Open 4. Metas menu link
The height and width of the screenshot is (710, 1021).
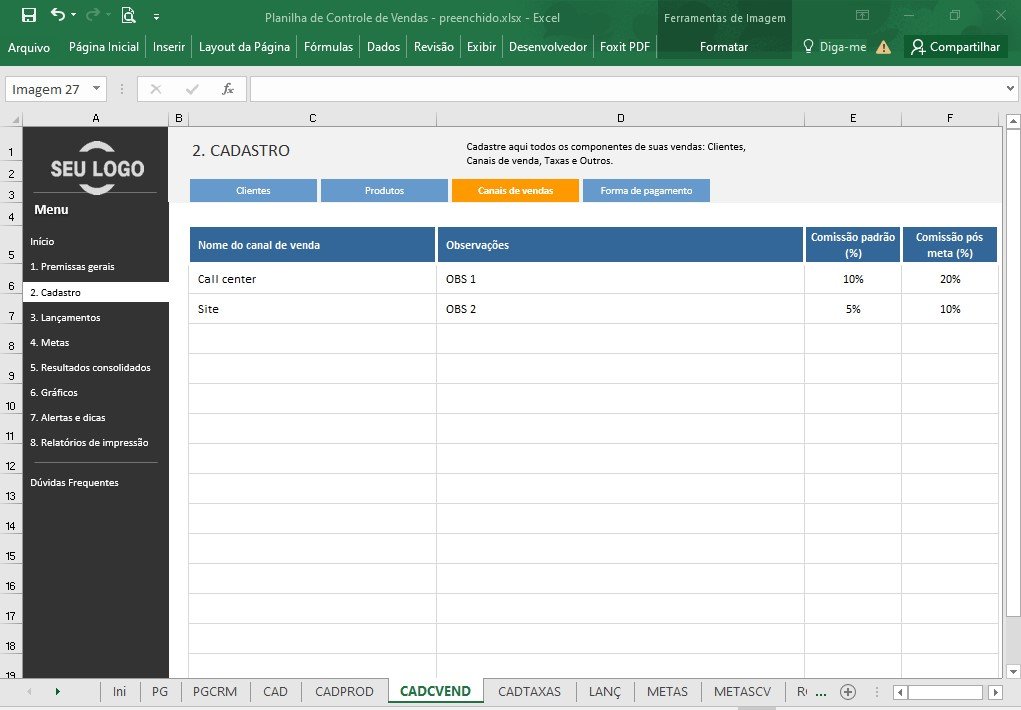49,343
